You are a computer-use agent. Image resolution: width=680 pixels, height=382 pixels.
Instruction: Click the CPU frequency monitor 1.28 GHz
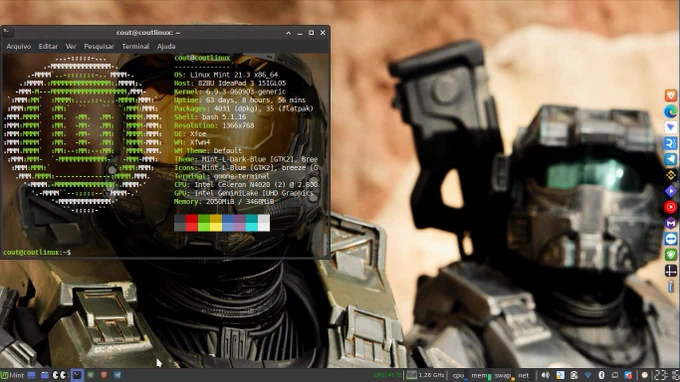coord(425,375)
